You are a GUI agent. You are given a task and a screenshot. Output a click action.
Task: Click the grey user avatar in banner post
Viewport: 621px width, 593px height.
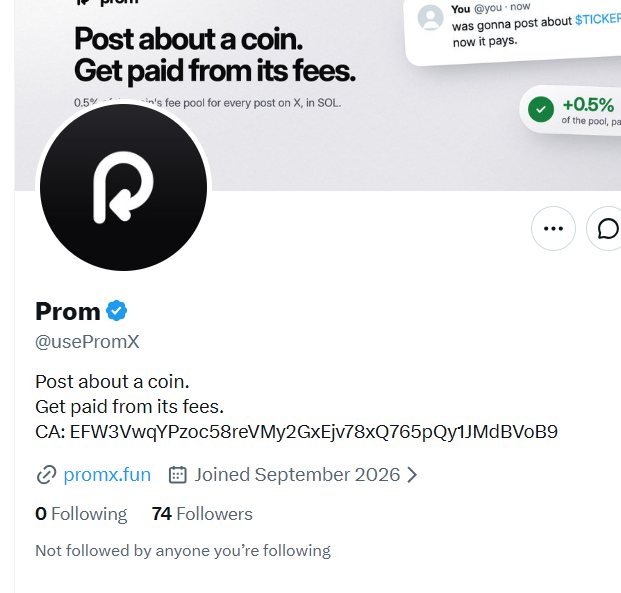431,17
